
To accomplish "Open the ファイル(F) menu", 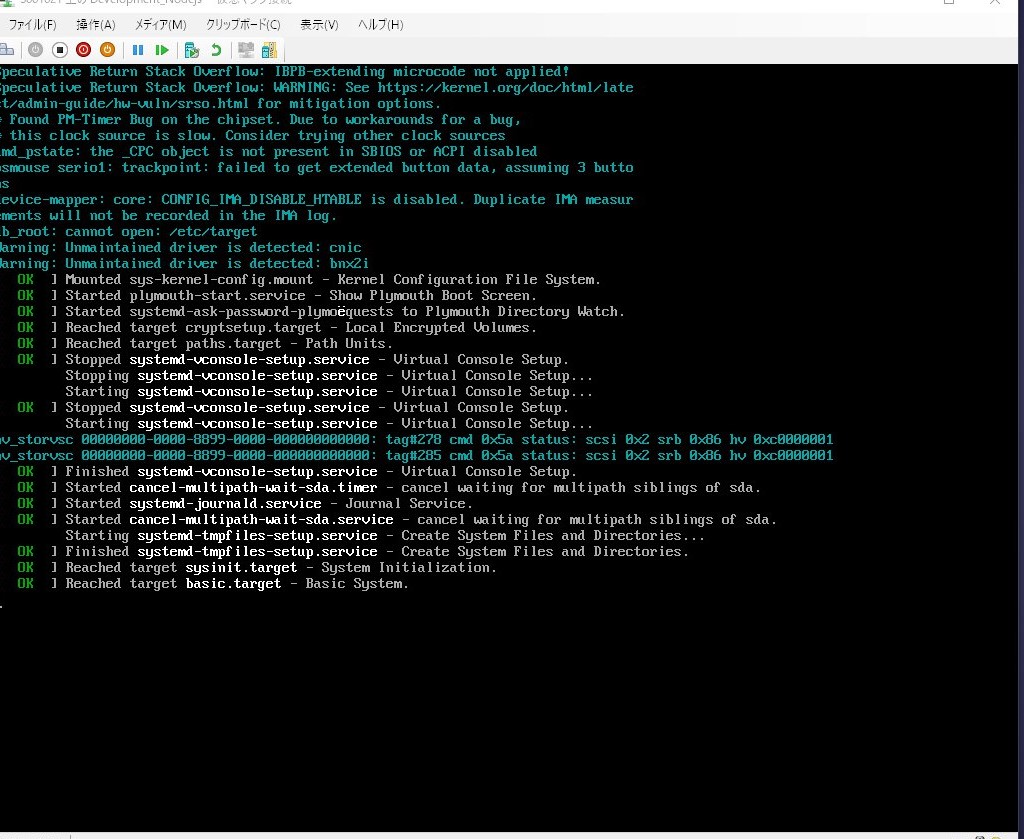I will tap(32, 24).
